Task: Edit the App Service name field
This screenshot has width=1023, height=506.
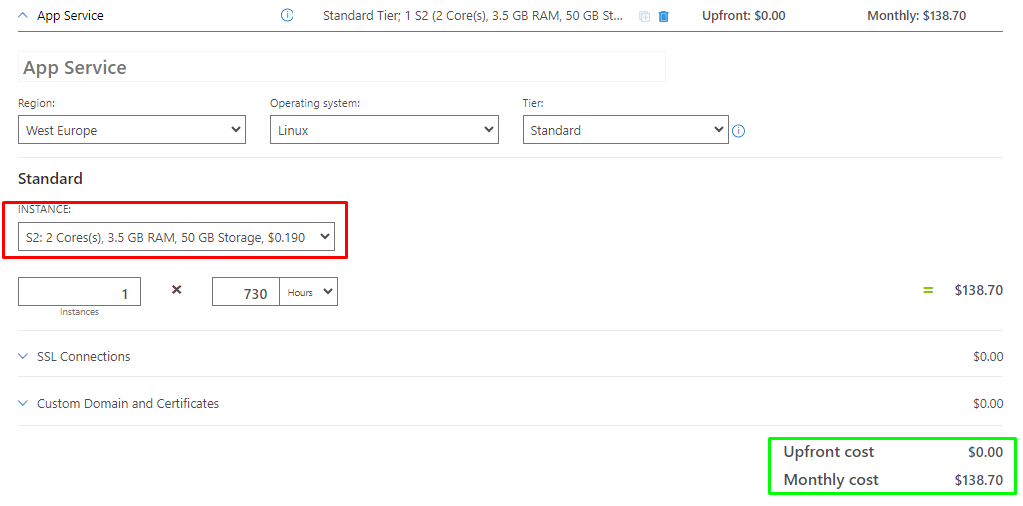Action: pyautogui.click(x=342, y=67)
